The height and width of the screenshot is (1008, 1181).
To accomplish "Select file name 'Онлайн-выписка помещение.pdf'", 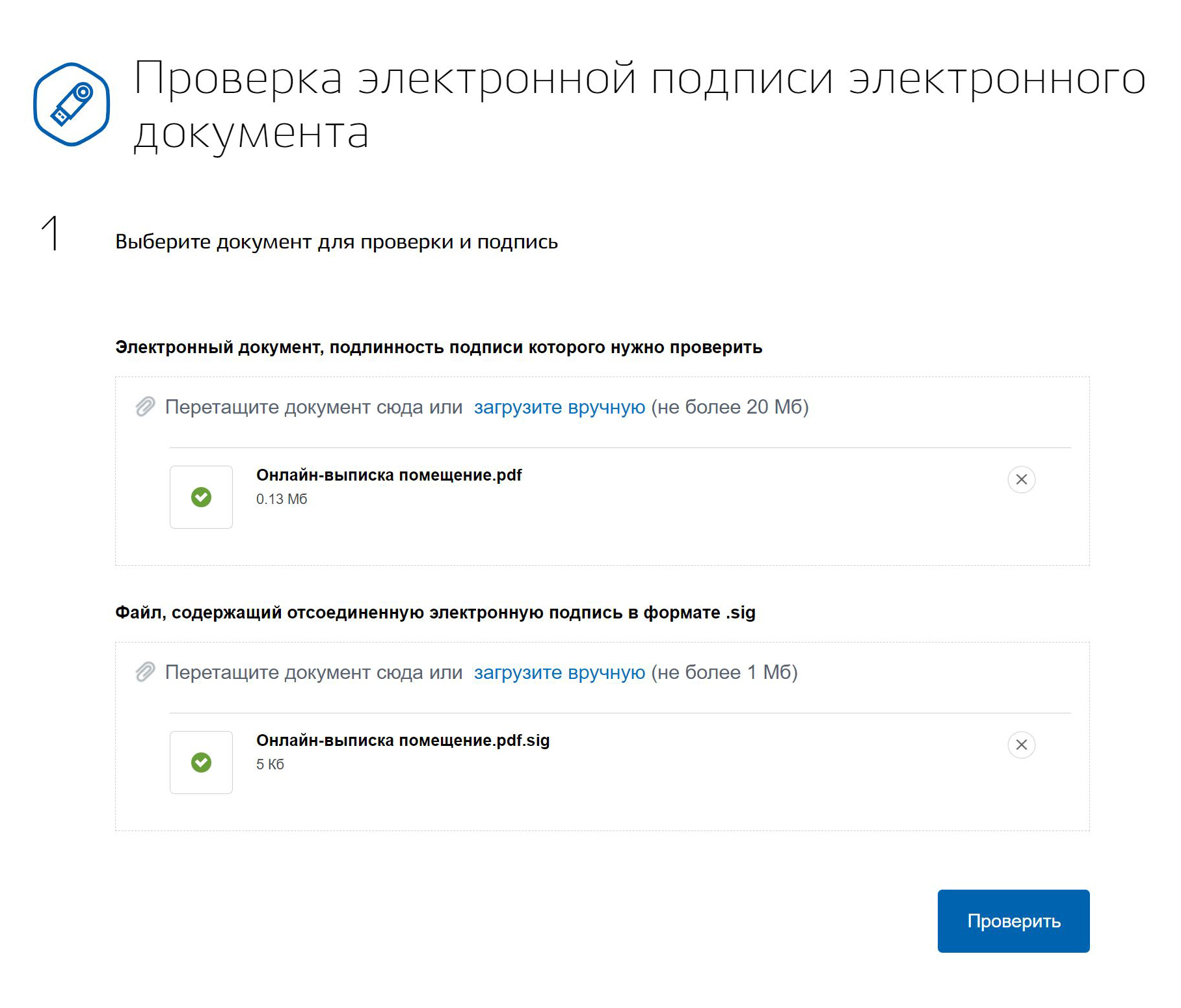I will [x=389, y=475].
